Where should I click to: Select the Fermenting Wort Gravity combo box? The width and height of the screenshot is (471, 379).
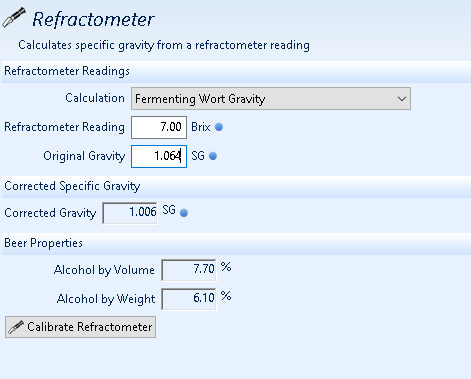271,99
